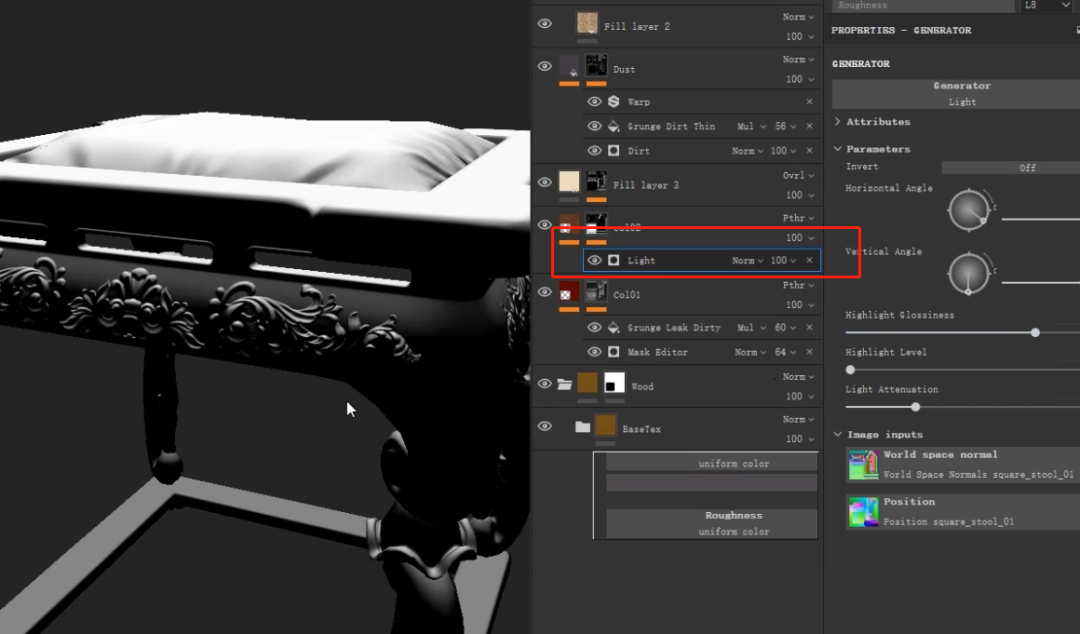Toggle visibility of Grunge Dirt Thin

tap(594, 126)
